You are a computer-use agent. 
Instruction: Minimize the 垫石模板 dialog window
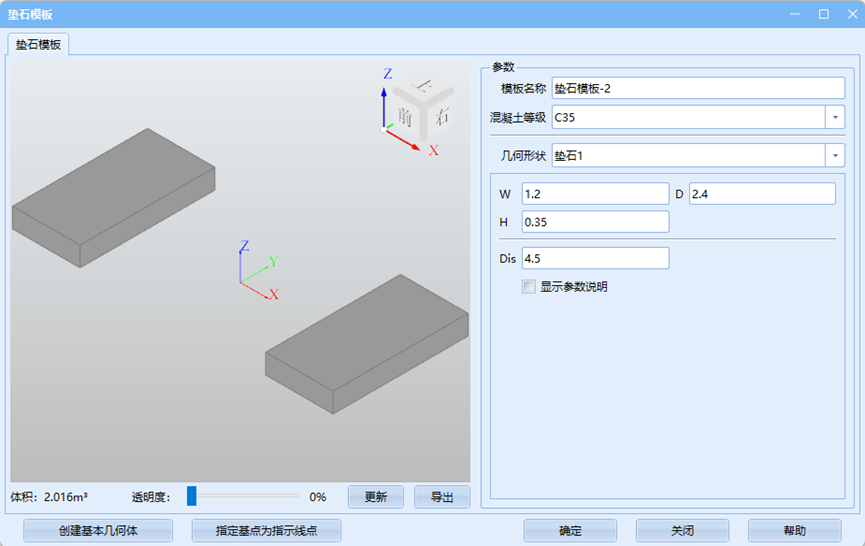[x=797, y=14]
